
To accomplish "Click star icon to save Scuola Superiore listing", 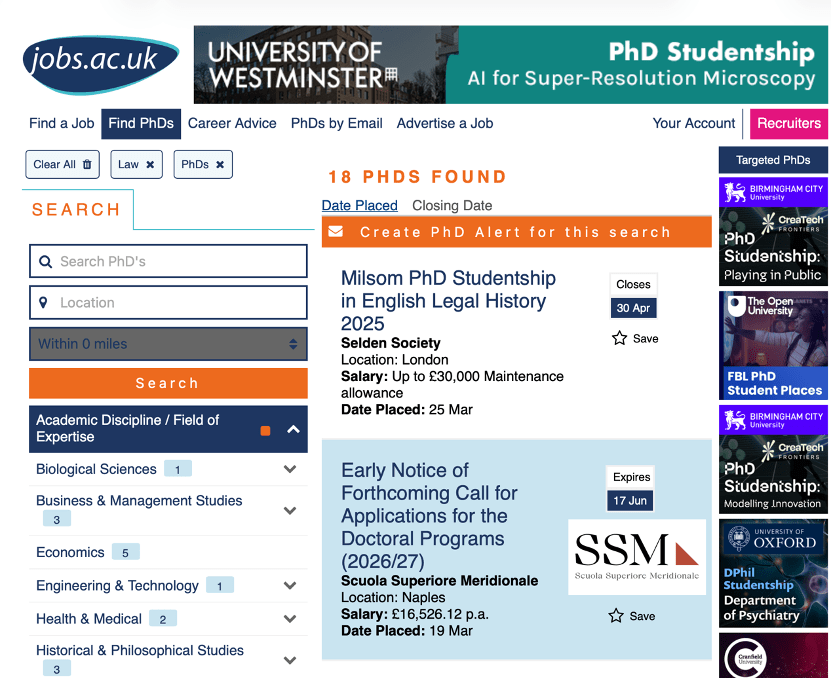I will pyautogui.click(x=616, y=616).
